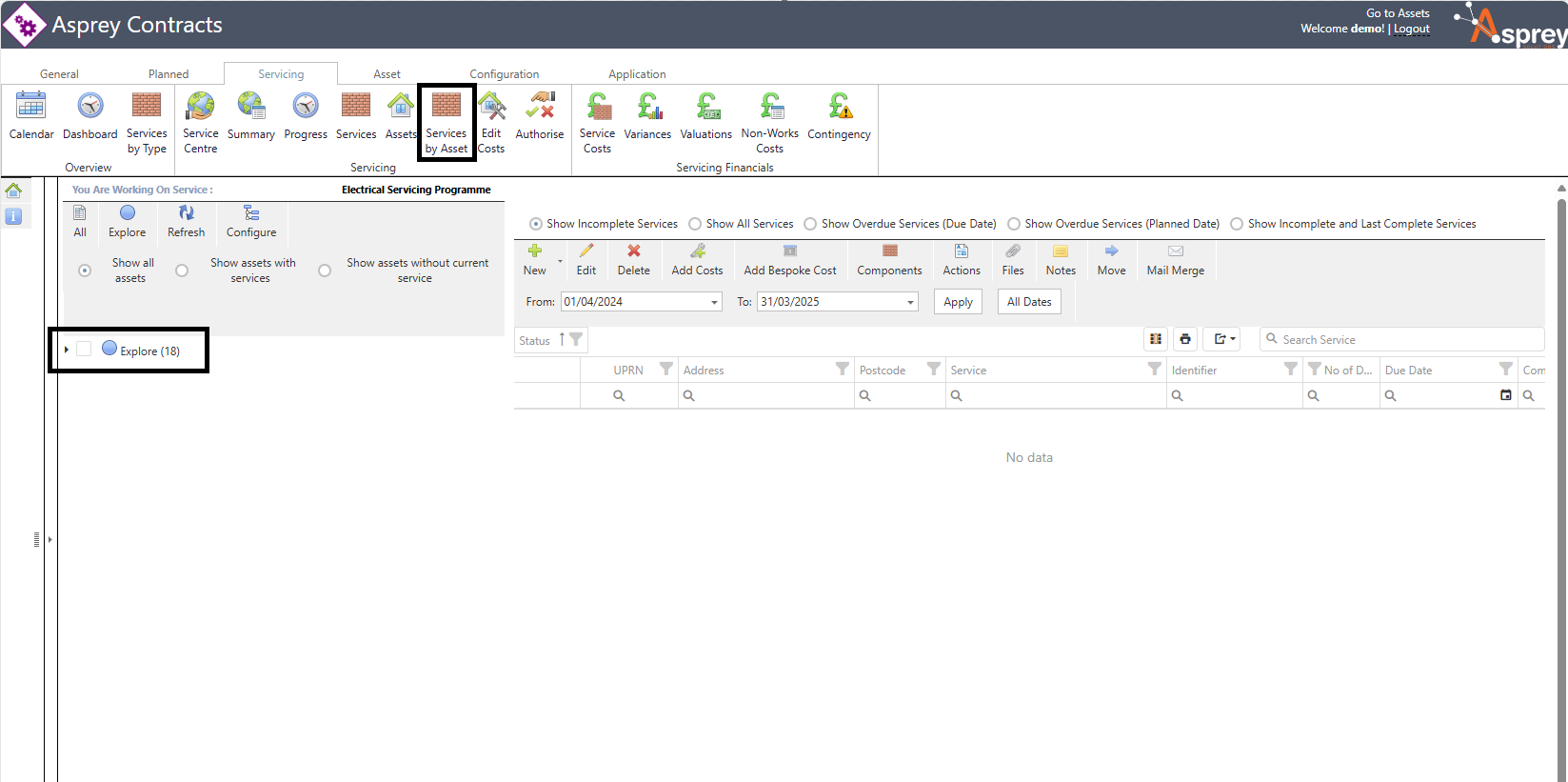Click the Move arrow toolbar item
This screenshot has width=1568, height=782.
(1111, 259)
